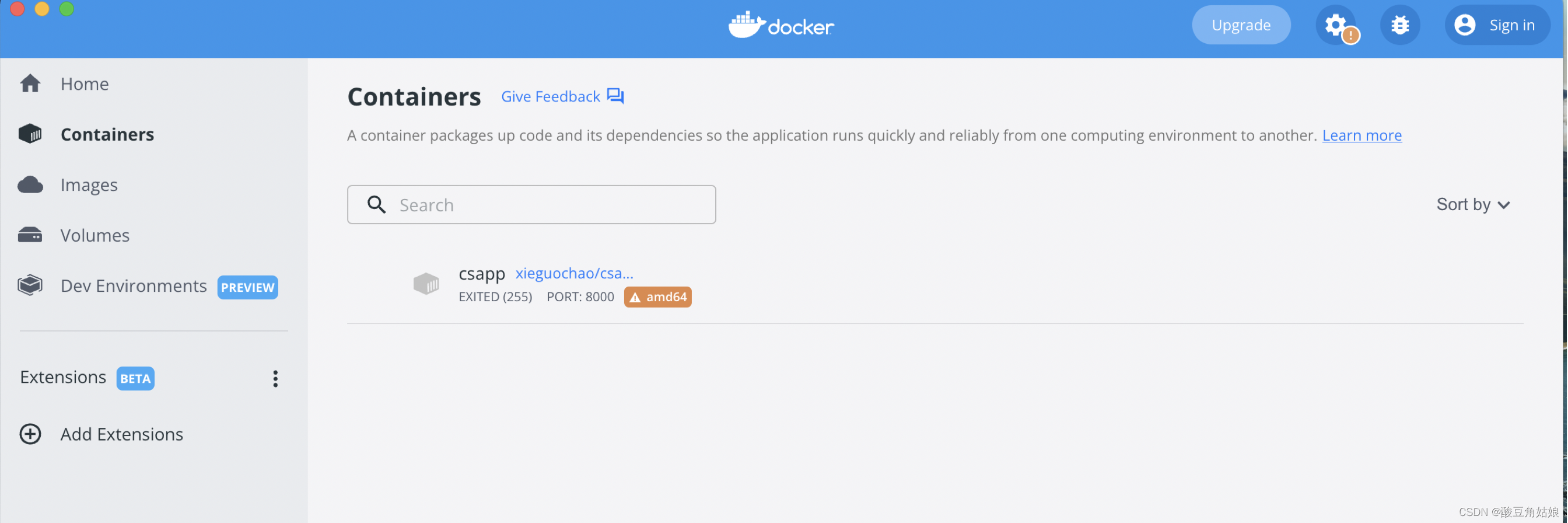Viewport: 1568px width, 523px height.
Task: Click the Volumes drive icon
Action: coord(30,235)
